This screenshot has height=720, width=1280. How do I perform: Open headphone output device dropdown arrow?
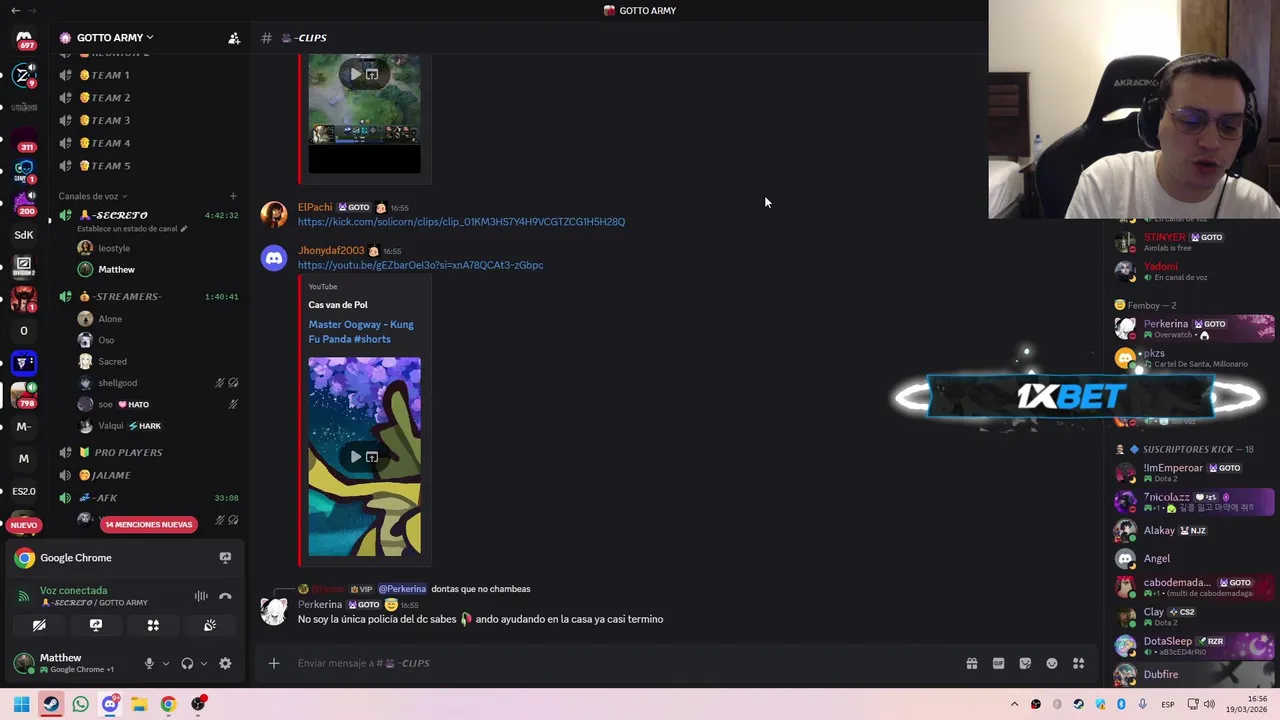[x=203, y=663]
